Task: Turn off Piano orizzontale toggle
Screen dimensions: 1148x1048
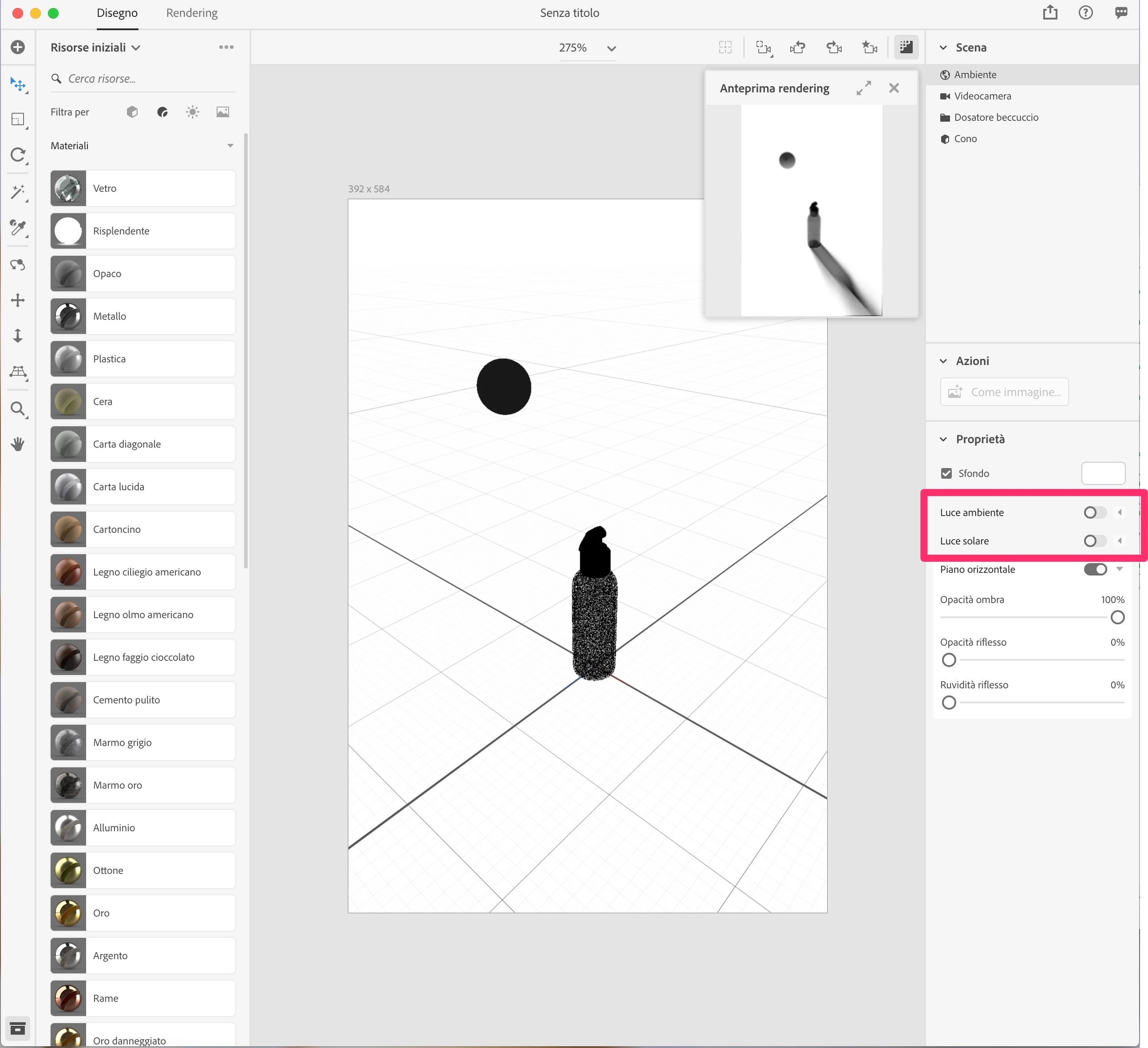Action: tap(1094, 570)
